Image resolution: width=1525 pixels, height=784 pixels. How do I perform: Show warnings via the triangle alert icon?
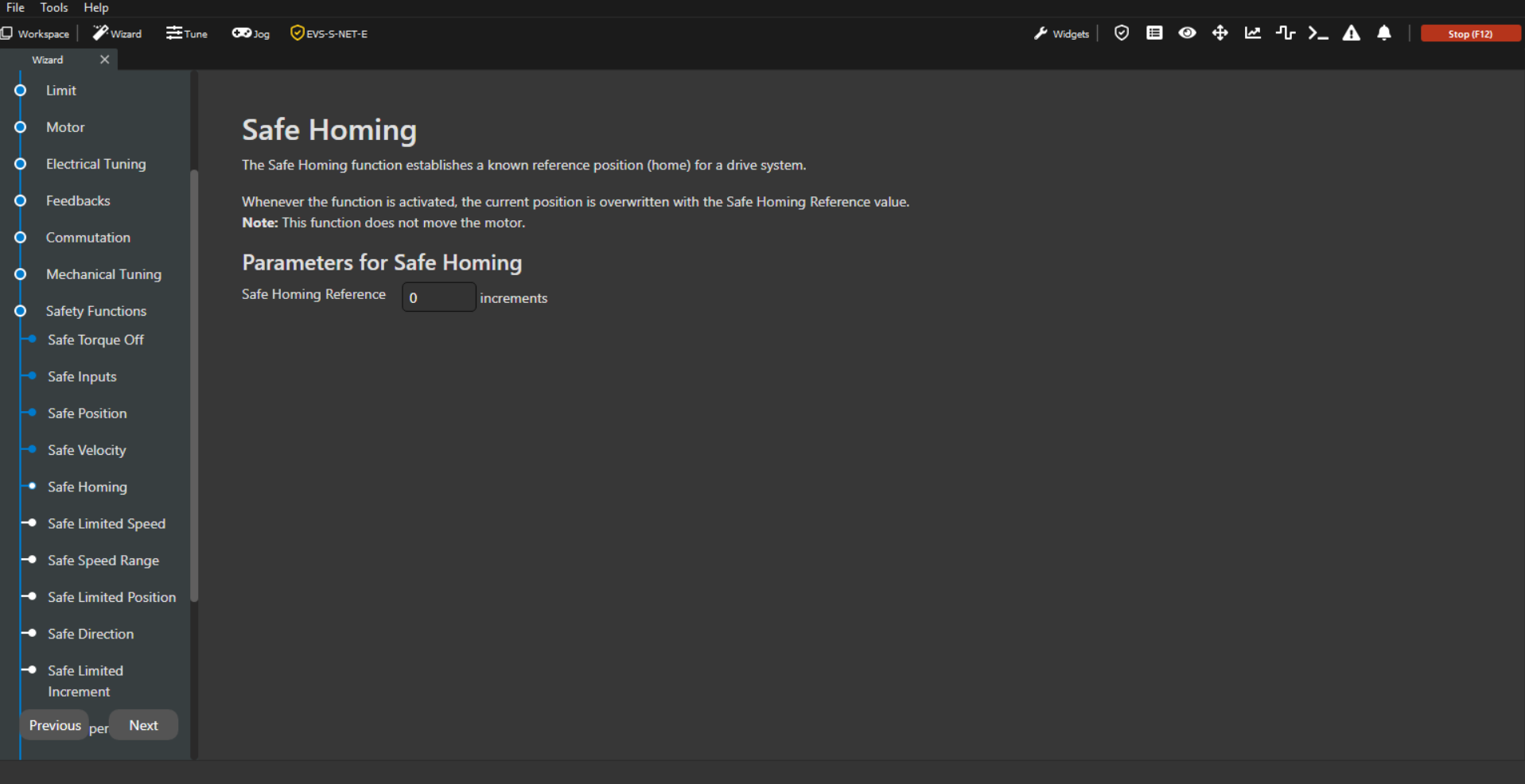[x=1351, y=33]
